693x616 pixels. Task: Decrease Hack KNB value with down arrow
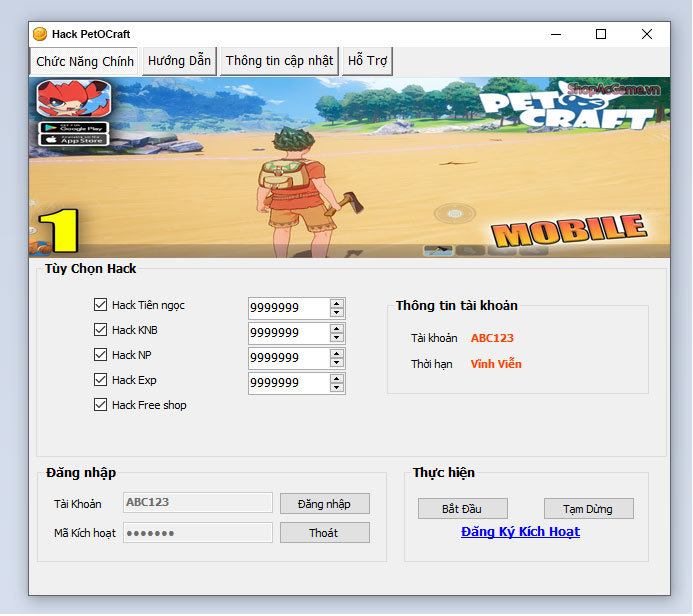337,338
